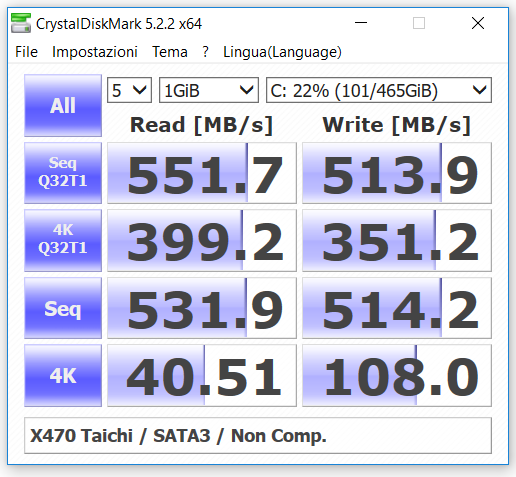Open the Lingua(Language) menu
Image resolution: width=516 pixels, height=477 pixels.
click(x=282, y=52)
